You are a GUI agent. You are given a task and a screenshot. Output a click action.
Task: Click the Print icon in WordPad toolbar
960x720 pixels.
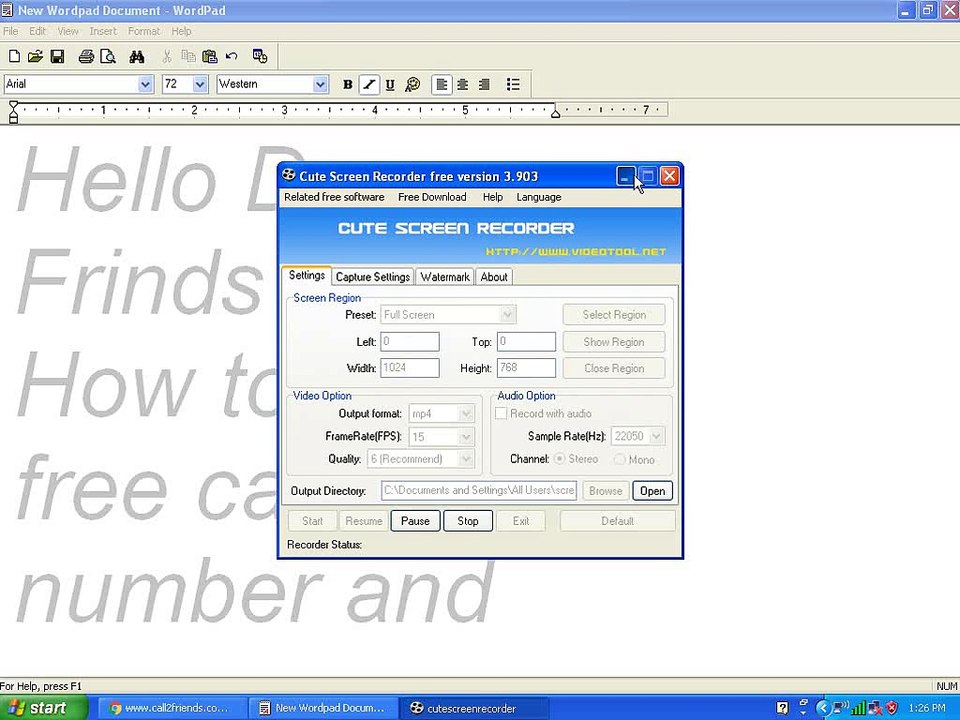[86, 56]
